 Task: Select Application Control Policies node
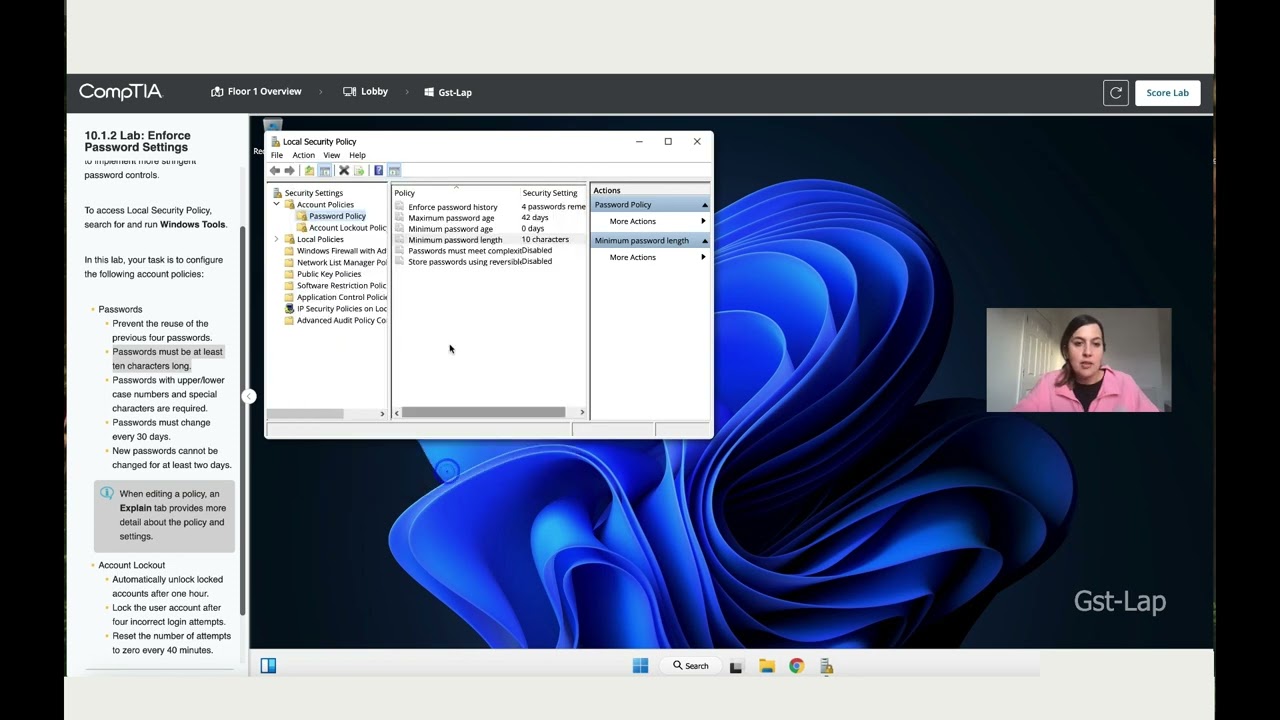[341, 297]
